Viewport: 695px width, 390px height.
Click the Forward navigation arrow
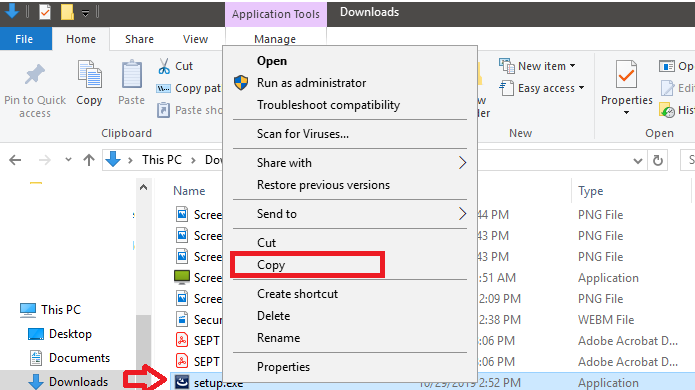coord(44,160)
